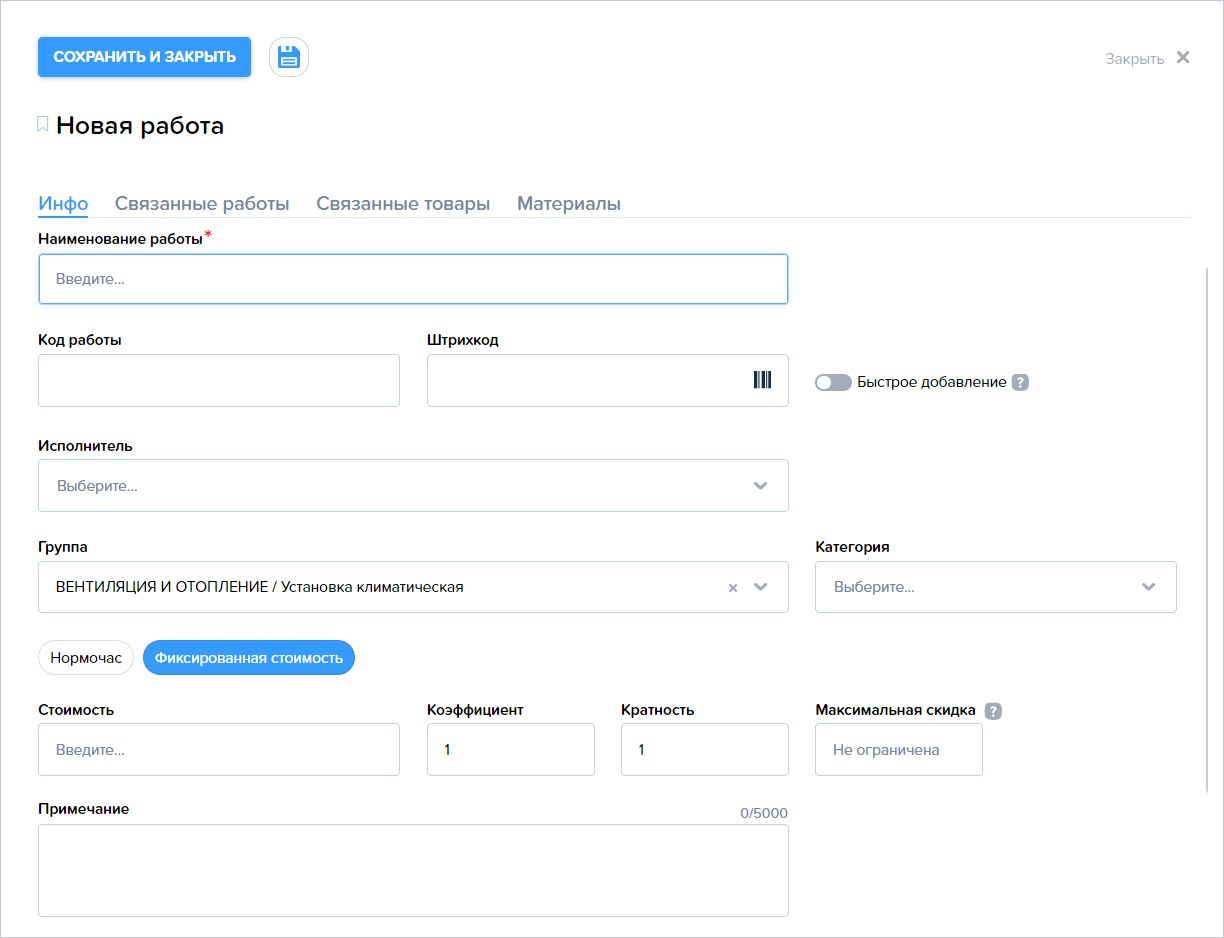Click into the Код работы field
This screenshot has height=938, width=1224.
tap(219, 380)
